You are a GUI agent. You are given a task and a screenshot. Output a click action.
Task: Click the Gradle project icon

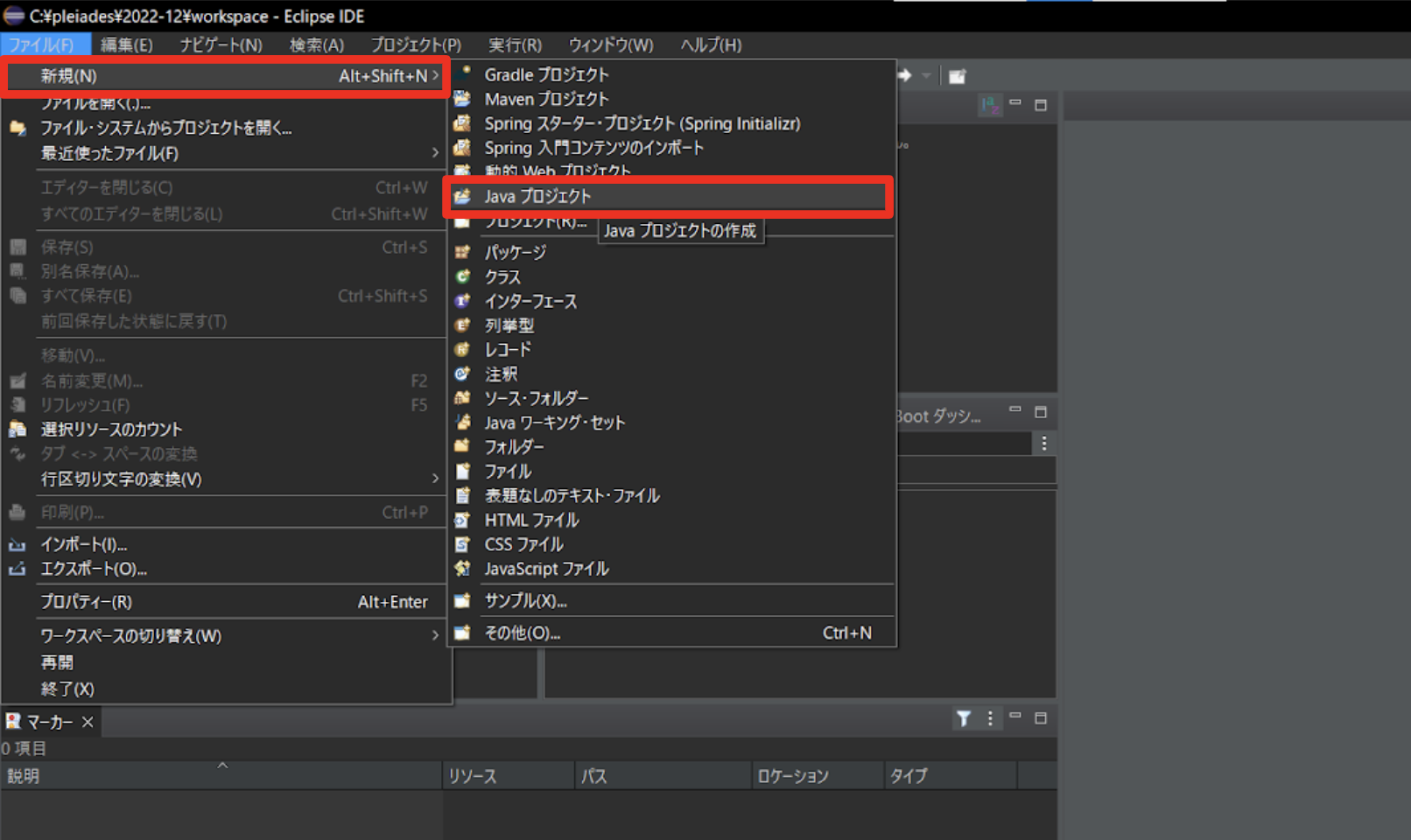click(x=462, y=73)
